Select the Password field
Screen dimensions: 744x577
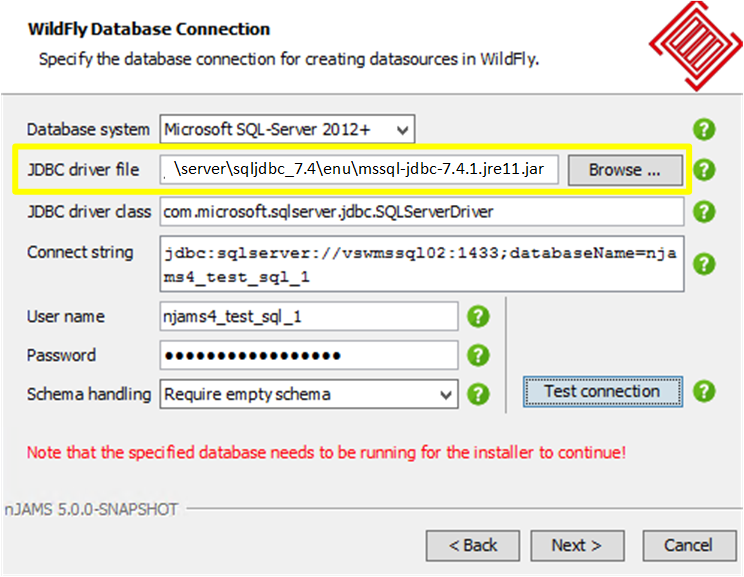pyautogui.click(x=309, y=355)
